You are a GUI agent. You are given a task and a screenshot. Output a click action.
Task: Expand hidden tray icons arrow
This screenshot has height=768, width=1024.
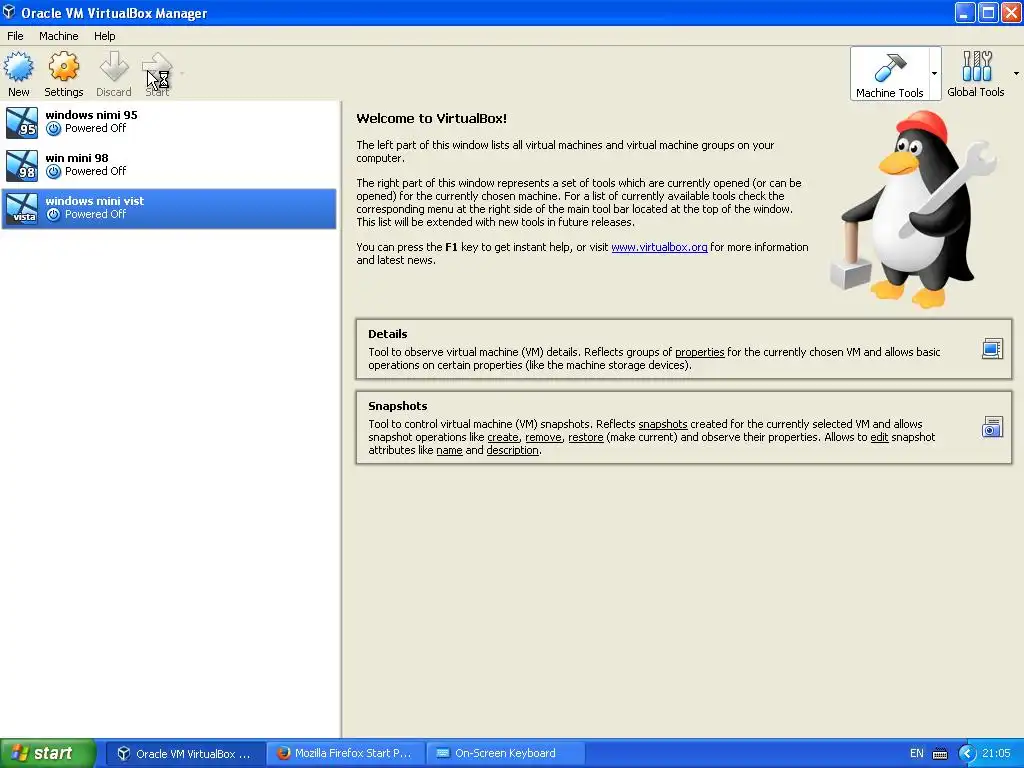[967, 754]
